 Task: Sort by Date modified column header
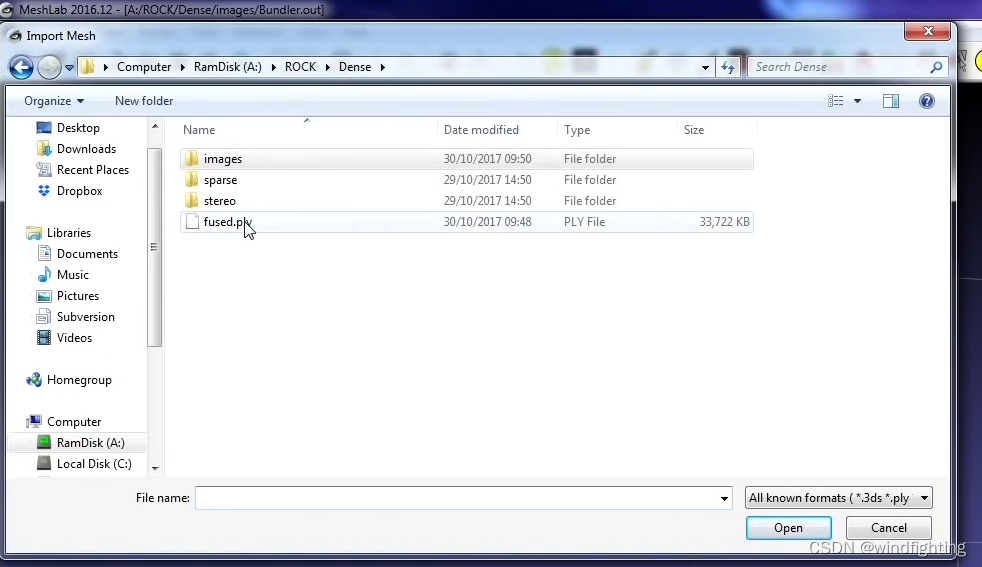[481, 130]
